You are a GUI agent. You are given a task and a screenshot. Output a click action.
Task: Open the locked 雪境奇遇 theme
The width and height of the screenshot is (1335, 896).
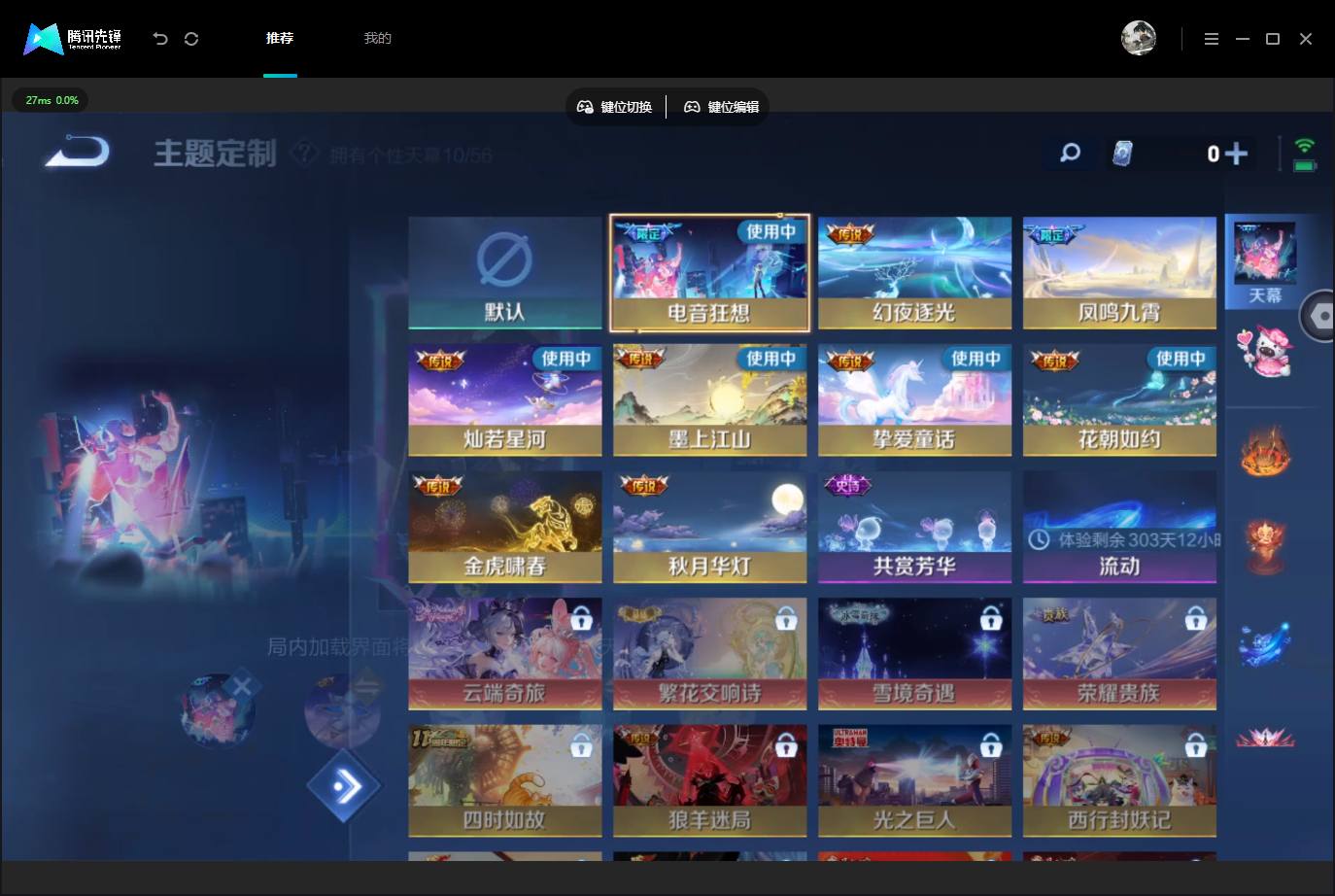point(914,654)
